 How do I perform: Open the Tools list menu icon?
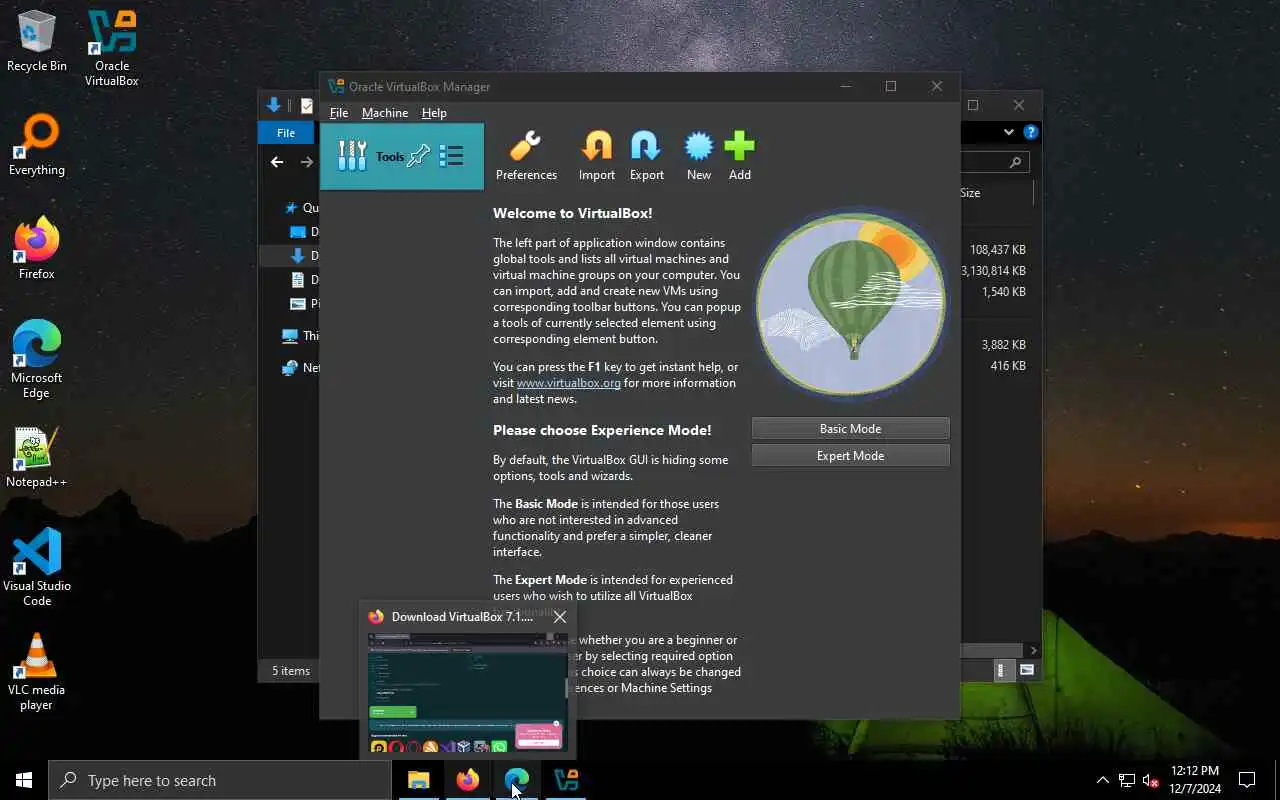452,156
